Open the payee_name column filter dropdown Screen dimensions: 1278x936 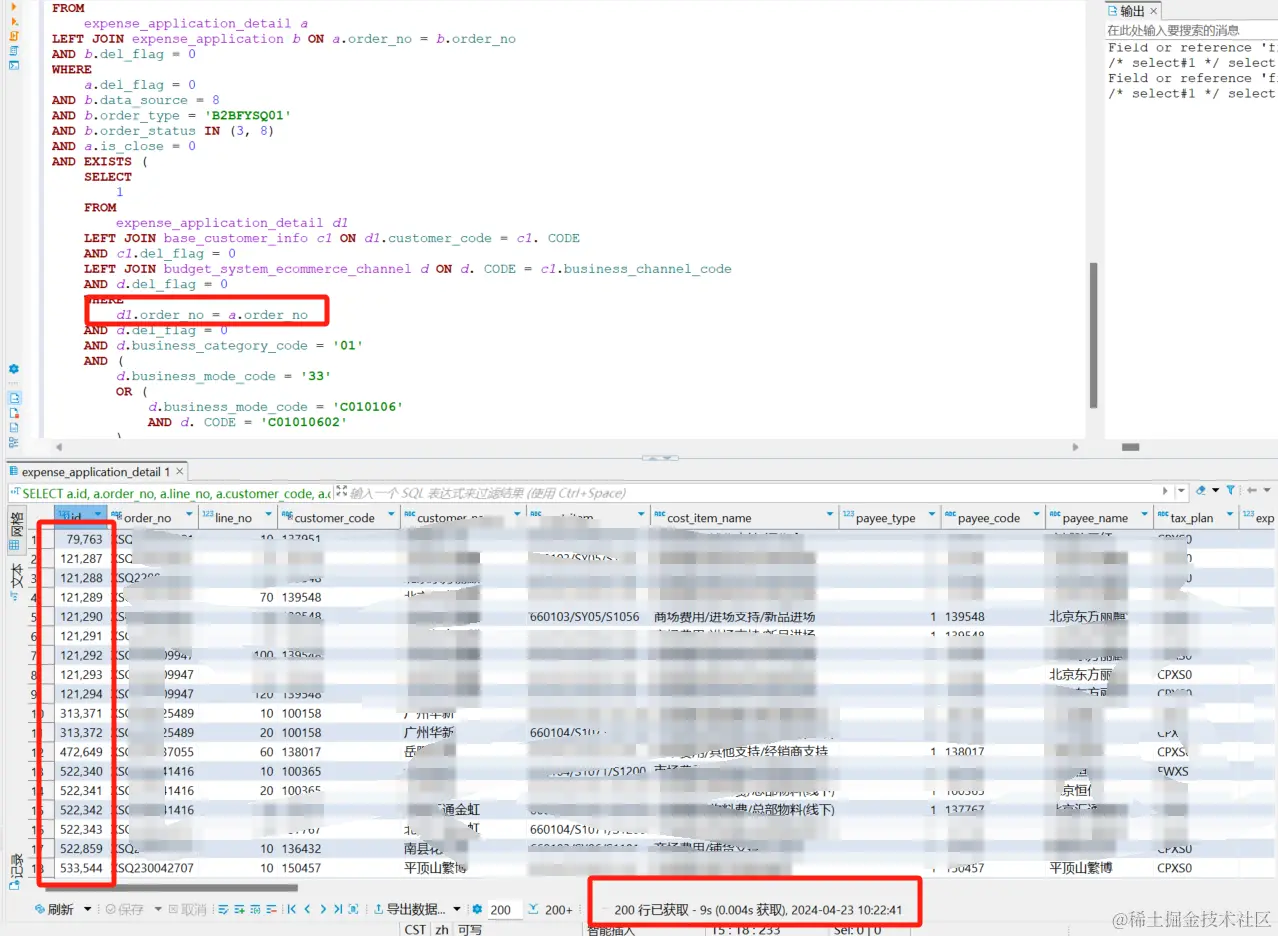pyautogui.click(x=1144, y=513)
